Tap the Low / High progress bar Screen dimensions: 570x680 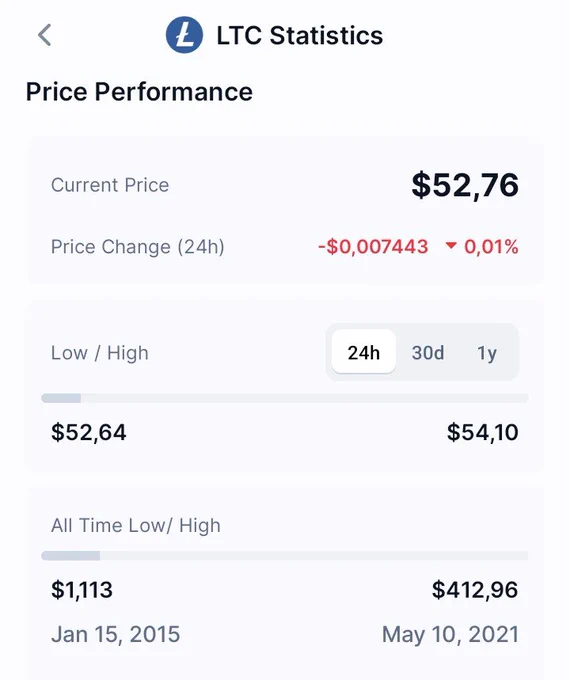285,398
